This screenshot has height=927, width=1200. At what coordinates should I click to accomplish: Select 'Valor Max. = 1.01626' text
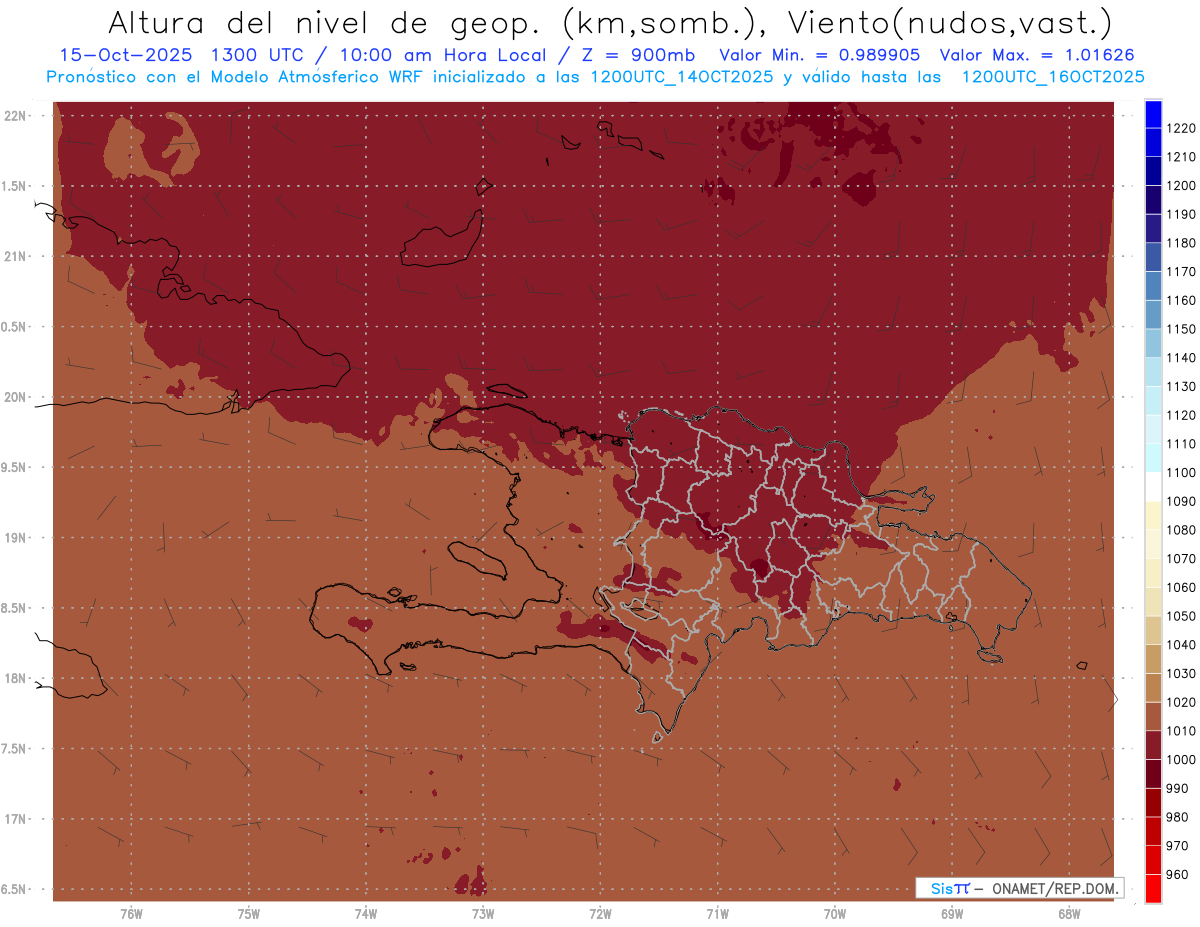(1039, 55)
